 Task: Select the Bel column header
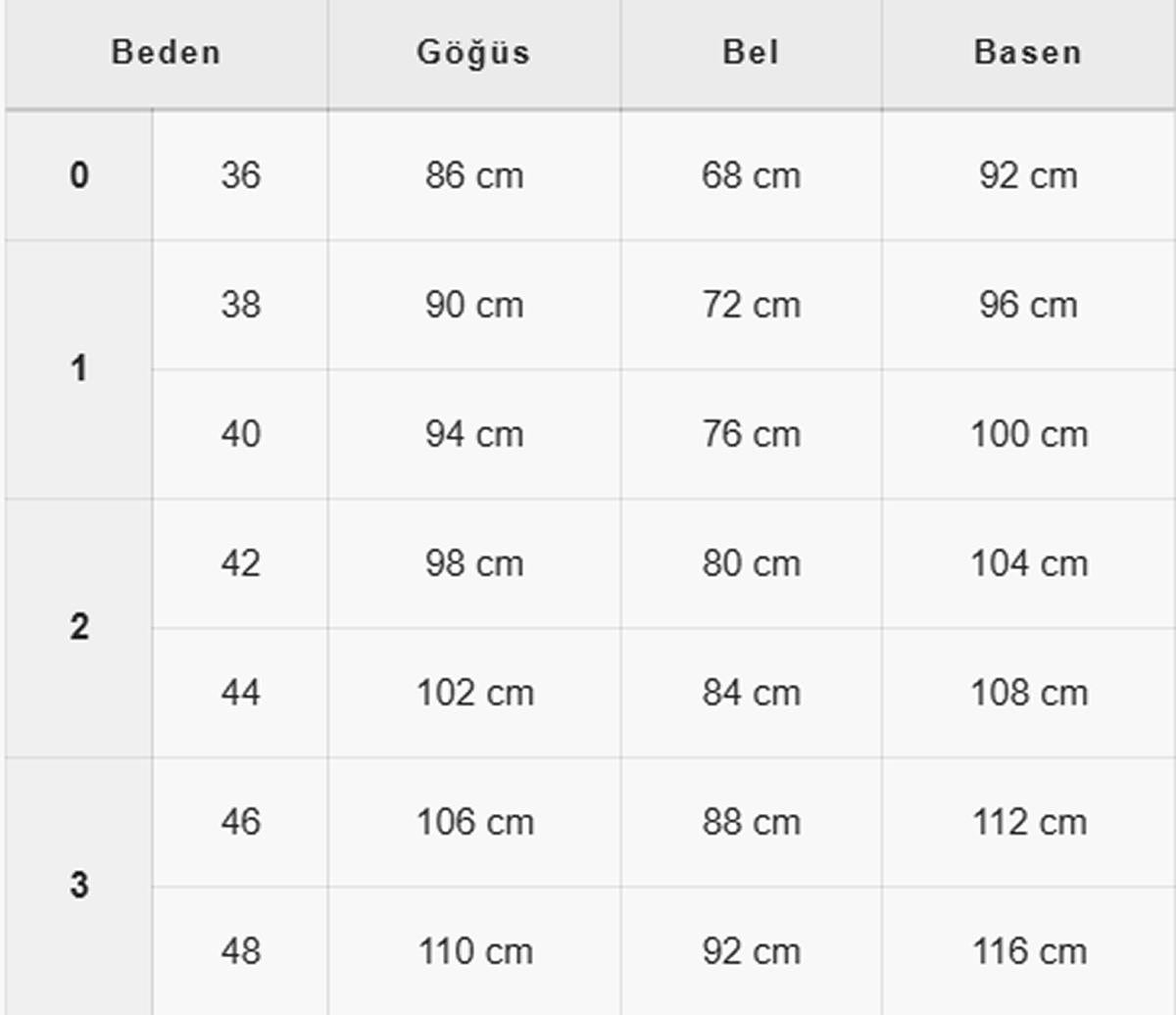pos(751,52)
